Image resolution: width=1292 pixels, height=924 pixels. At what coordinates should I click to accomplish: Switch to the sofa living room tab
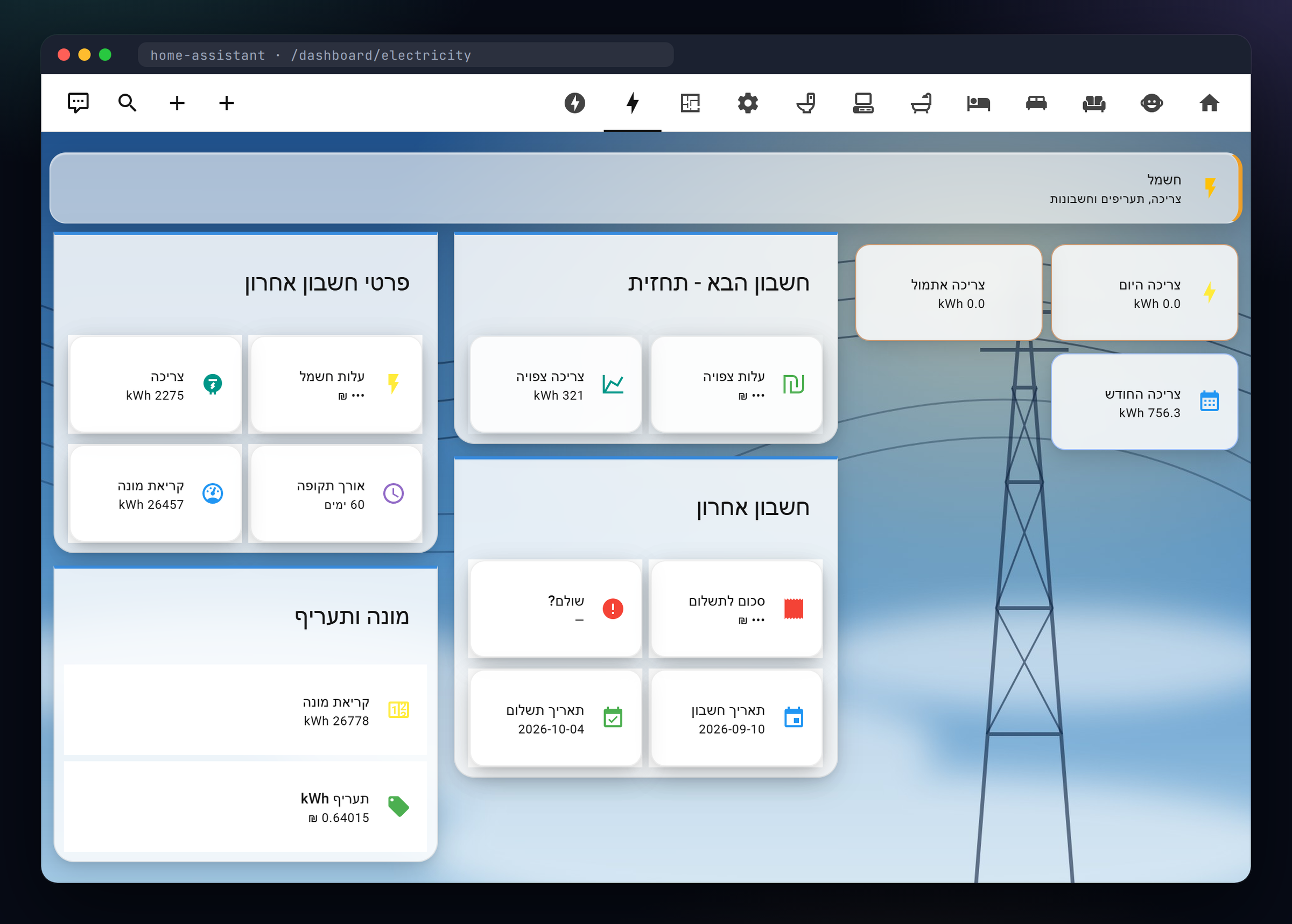1093,103
